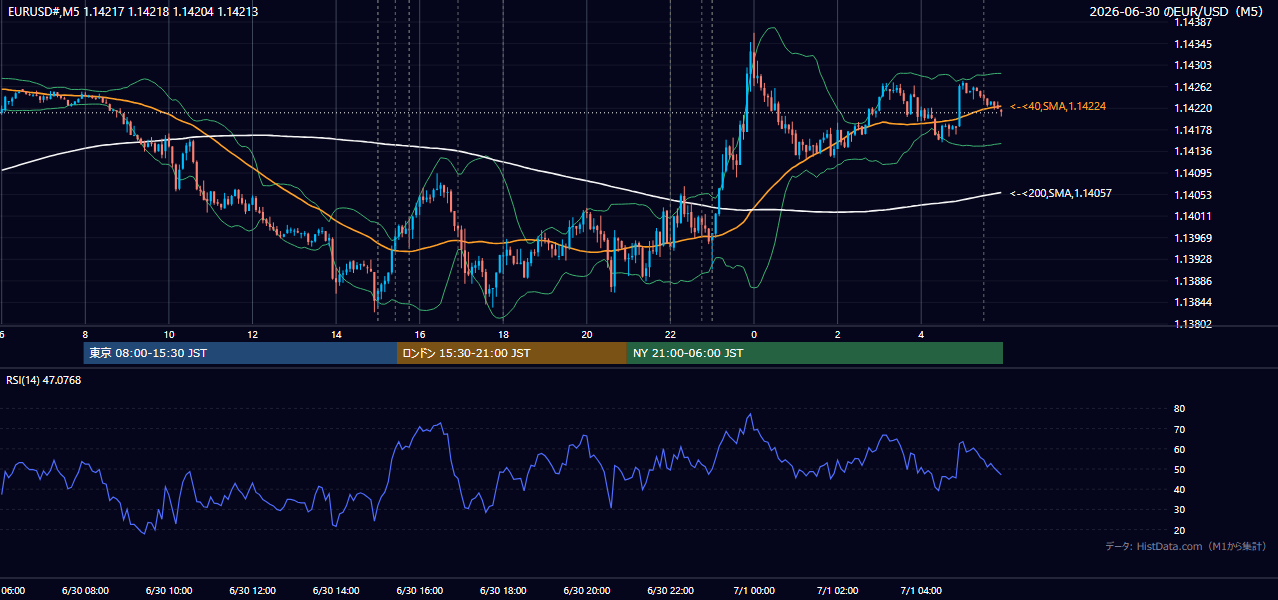Click the RSI scale value 30

point(1180,509)
